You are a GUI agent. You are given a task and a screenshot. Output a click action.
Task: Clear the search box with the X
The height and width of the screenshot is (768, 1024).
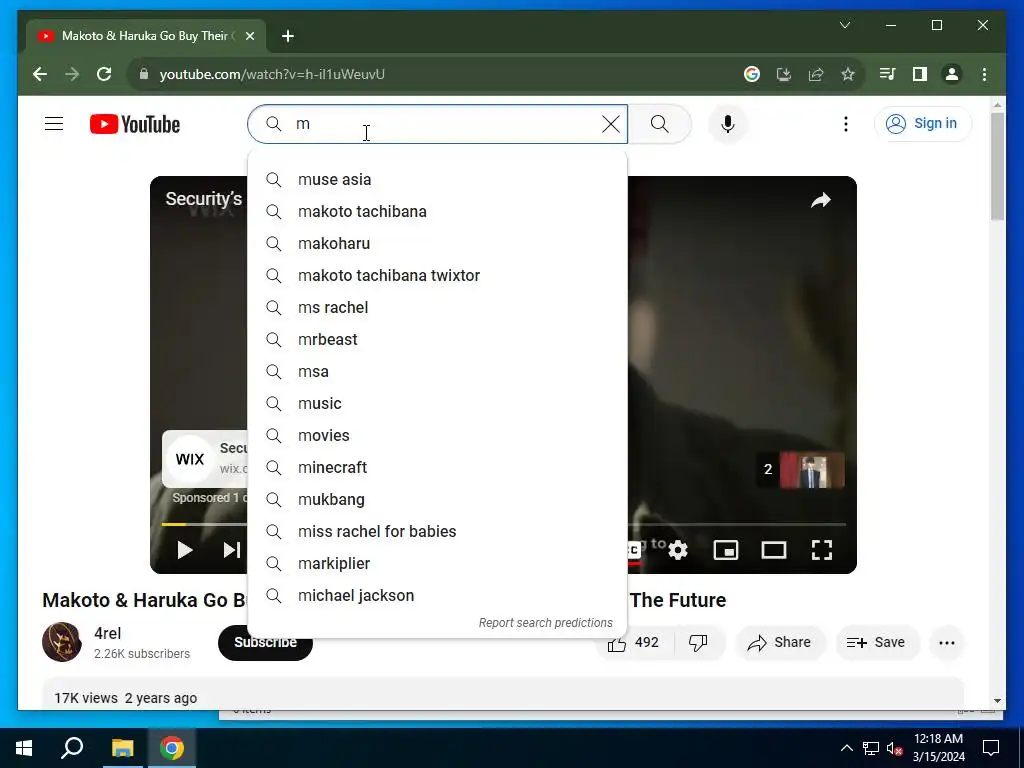611,123
